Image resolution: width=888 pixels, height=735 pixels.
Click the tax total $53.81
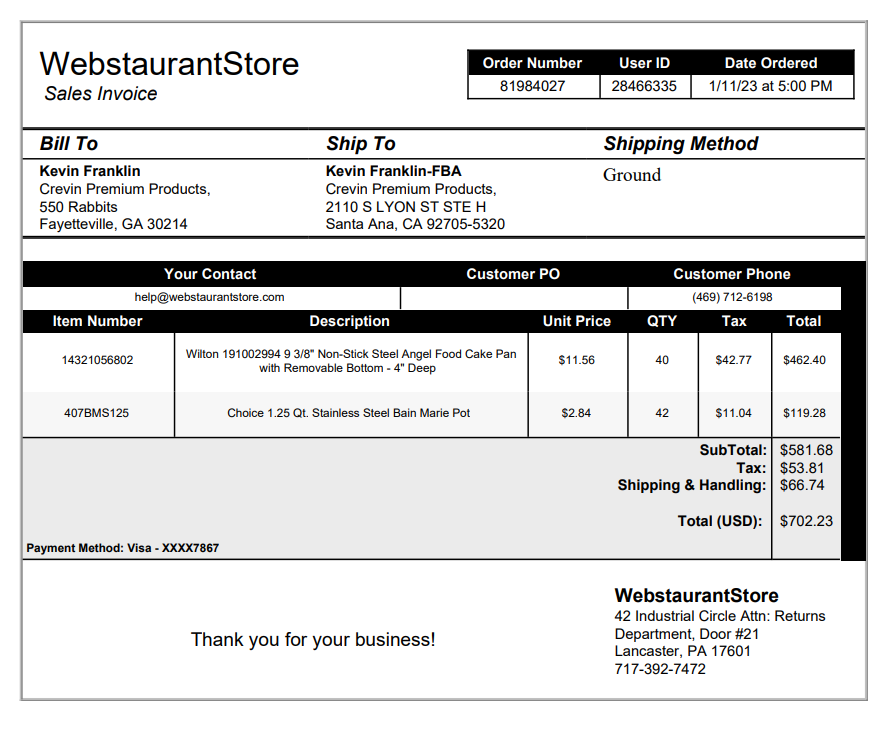[802, 468]
